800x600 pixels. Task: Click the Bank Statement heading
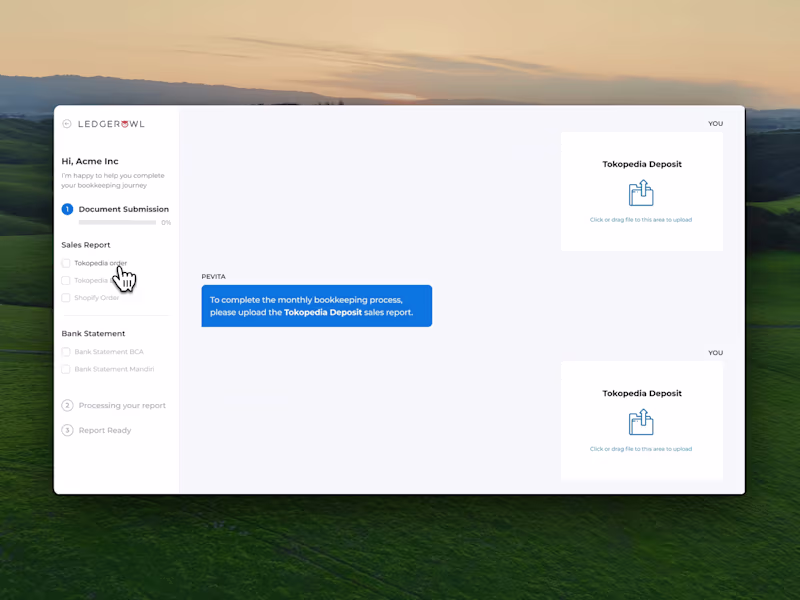click(93, 334)
